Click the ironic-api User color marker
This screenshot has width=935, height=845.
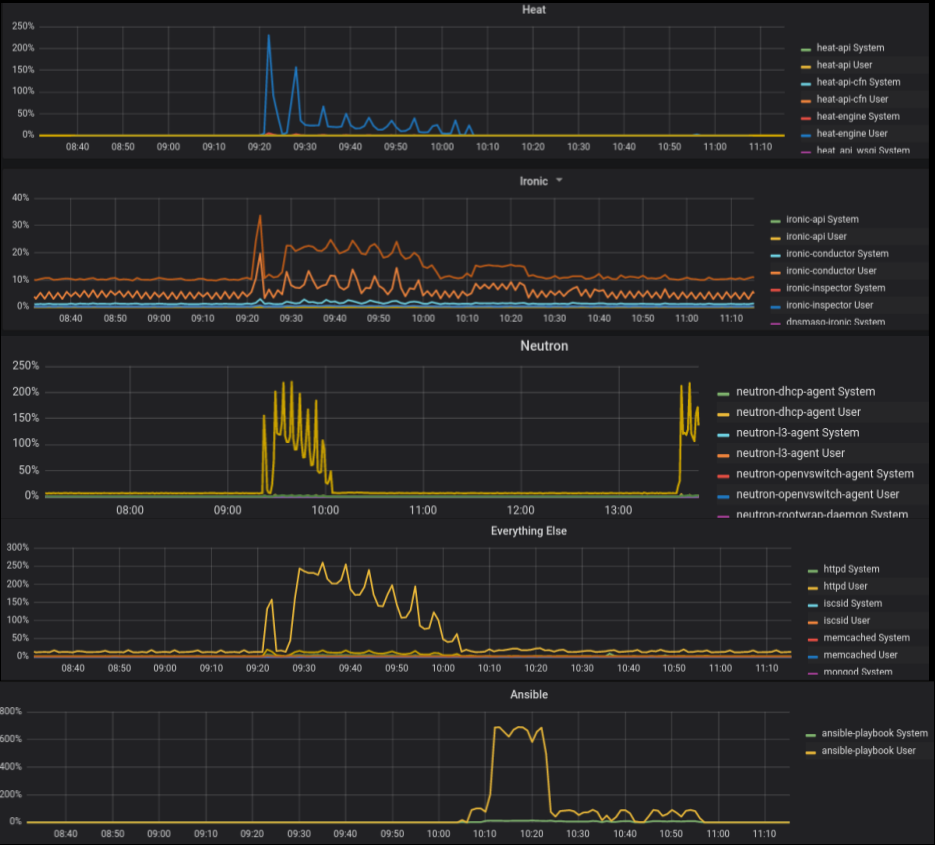click(774, 237)
